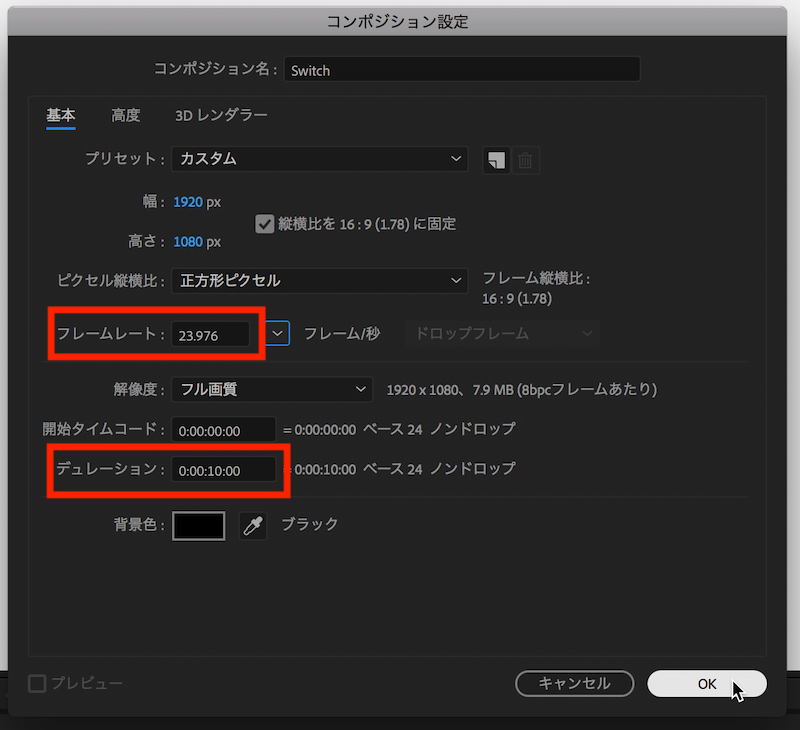Screen dimensions: 800x730
Task: Open the プリセット dropdown showing カスタム
Action: (319, 159)
